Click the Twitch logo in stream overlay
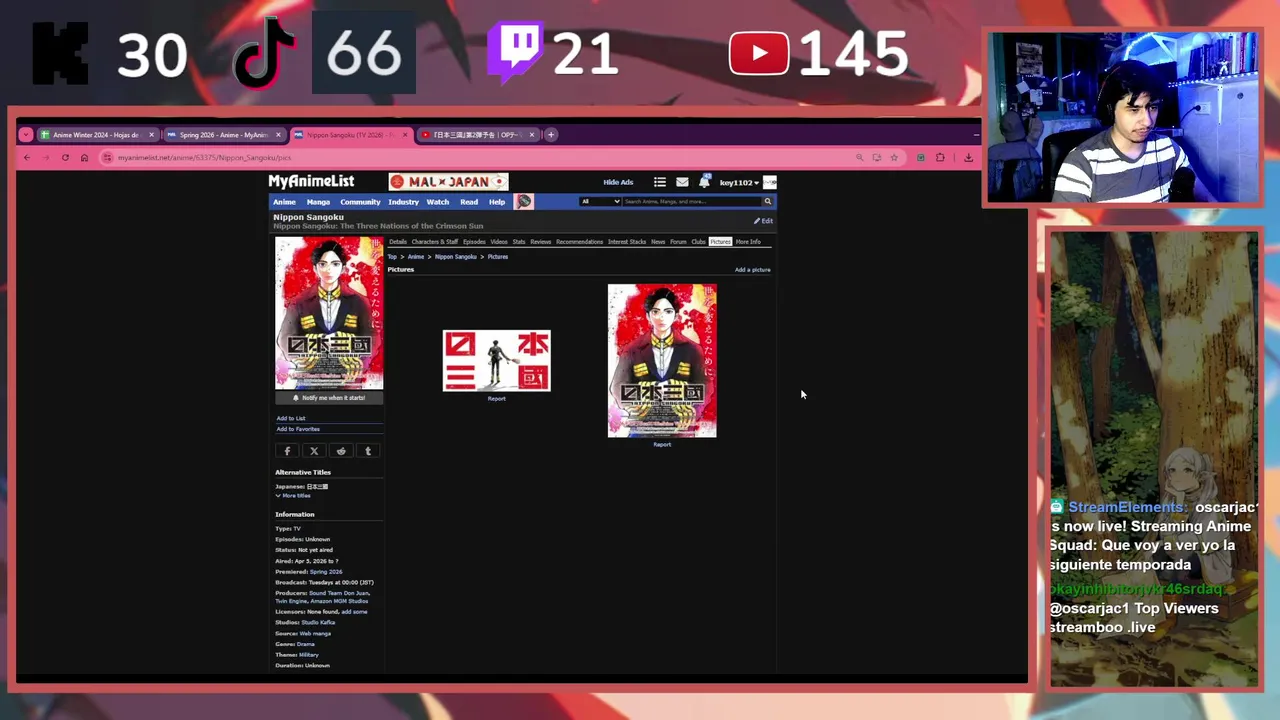The width and height of the screenshot is (1280, 720). (x=515, y=53)
